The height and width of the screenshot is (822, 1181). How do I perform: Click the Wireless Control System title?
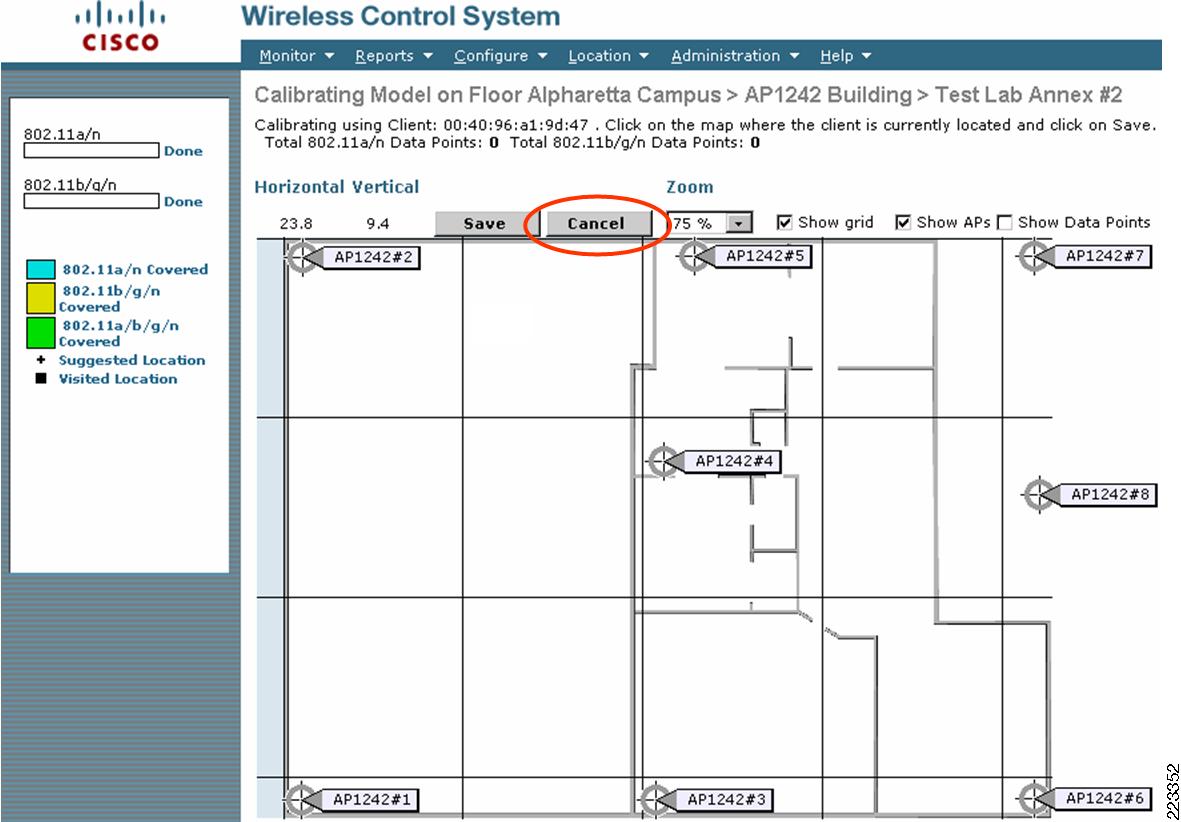coord(401,17)
